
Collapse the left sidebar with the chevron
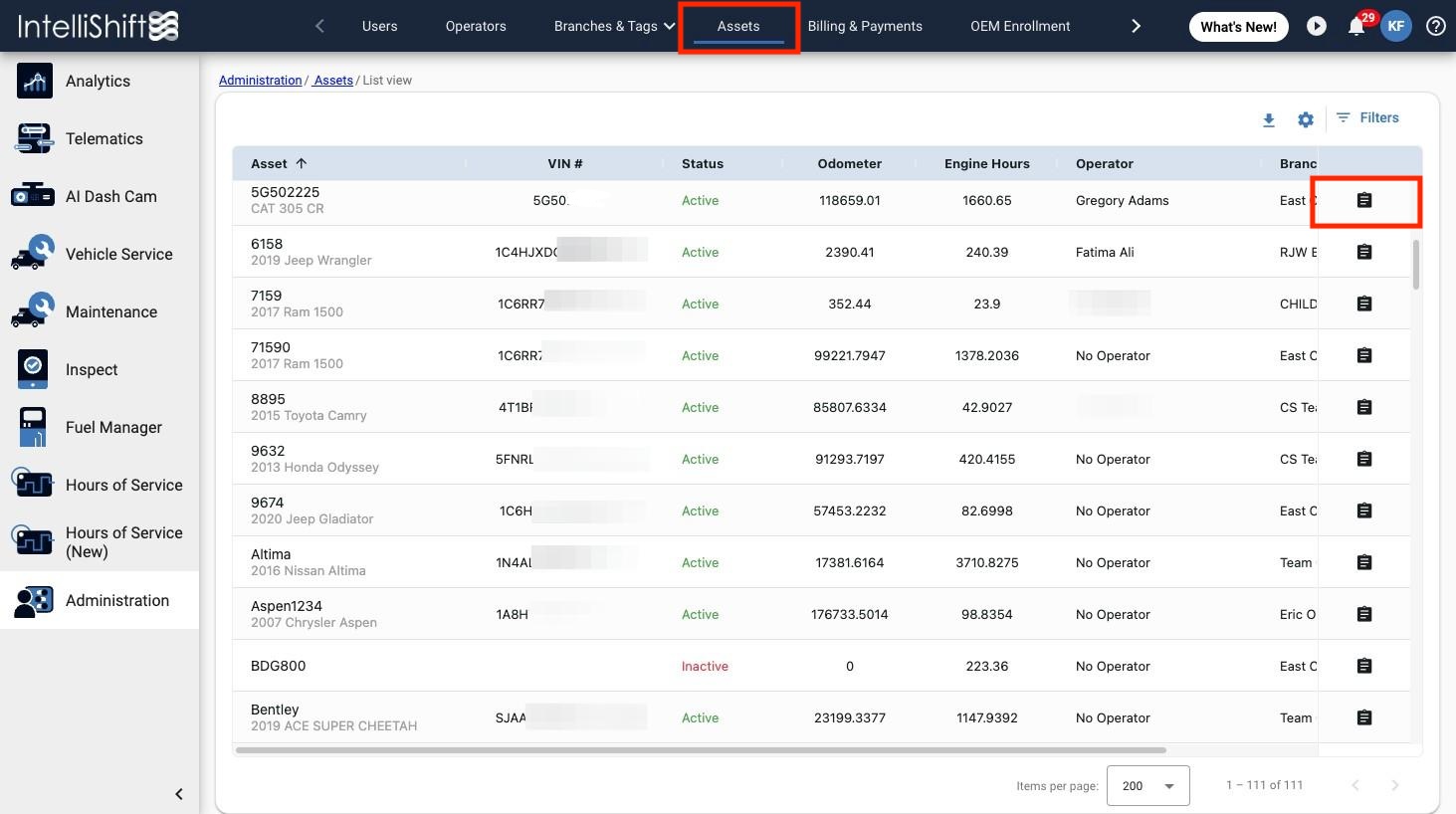tap(179, 793)
